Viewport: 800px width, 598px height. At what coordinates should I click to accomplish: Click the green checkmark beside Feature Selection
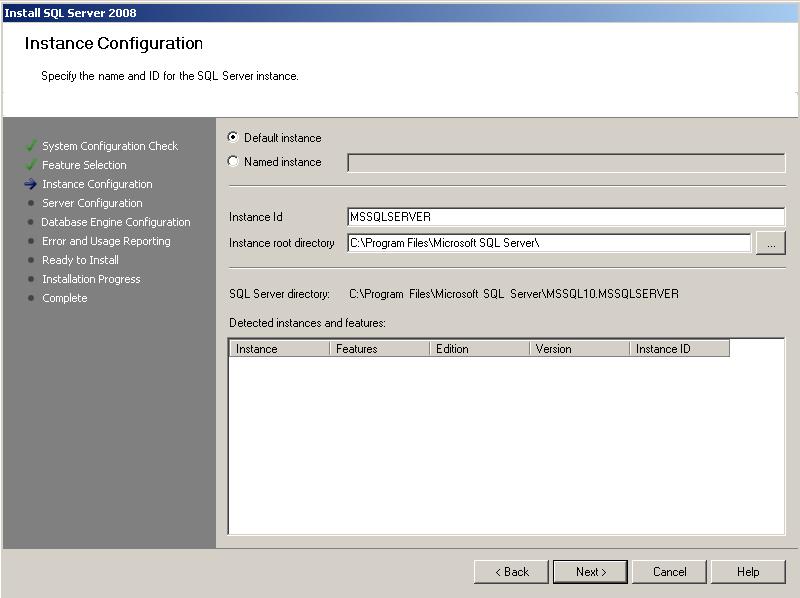click(x=31, y=165)
